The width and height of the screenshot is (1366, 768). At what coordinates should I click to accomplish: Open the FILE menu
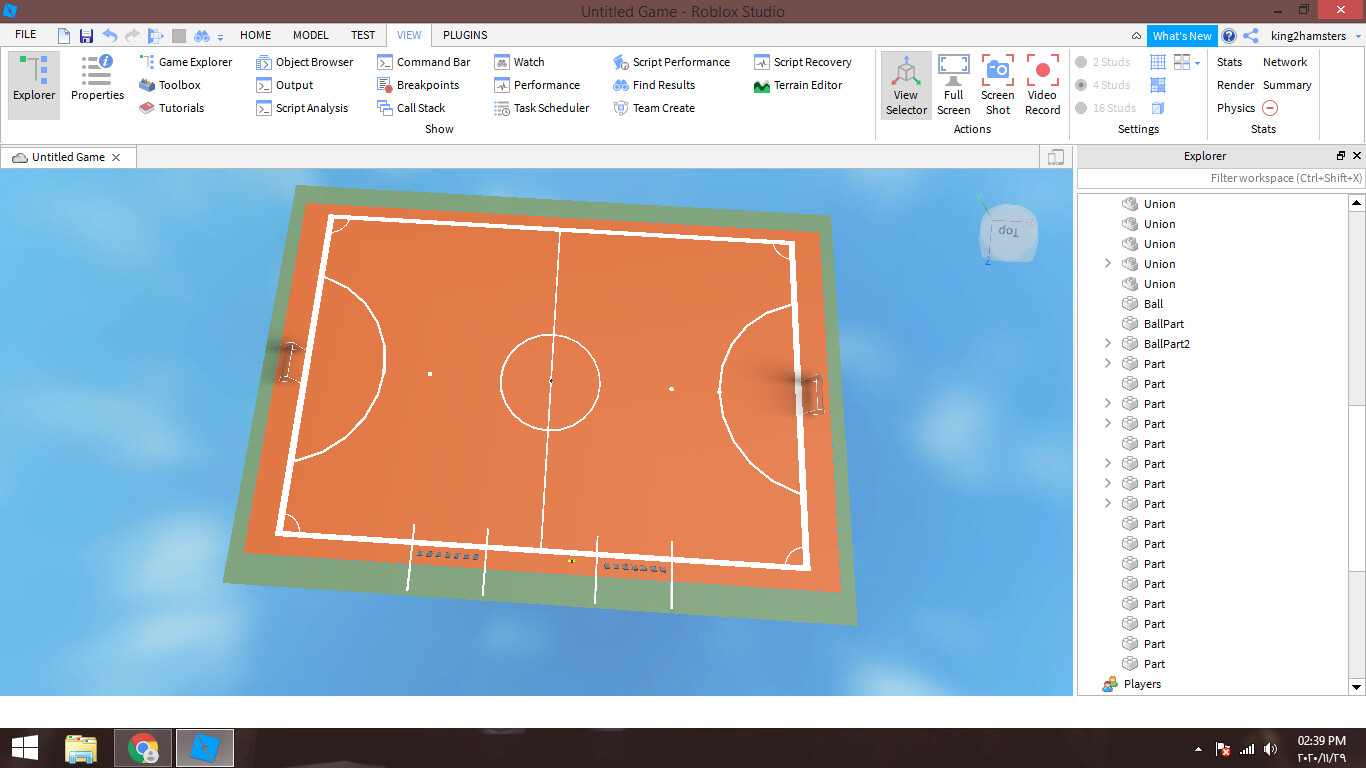pyautogui.click(x=25, y=35)
